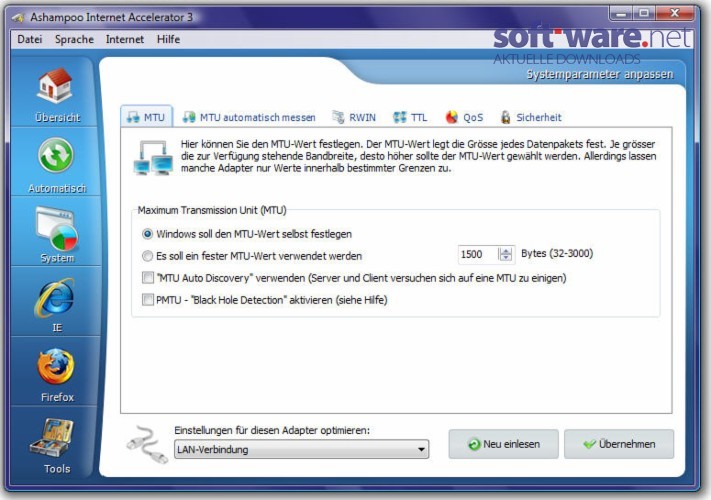The image size is (711, 500).
Task: Switch to the Sicherheit tab
Action: 531,117
